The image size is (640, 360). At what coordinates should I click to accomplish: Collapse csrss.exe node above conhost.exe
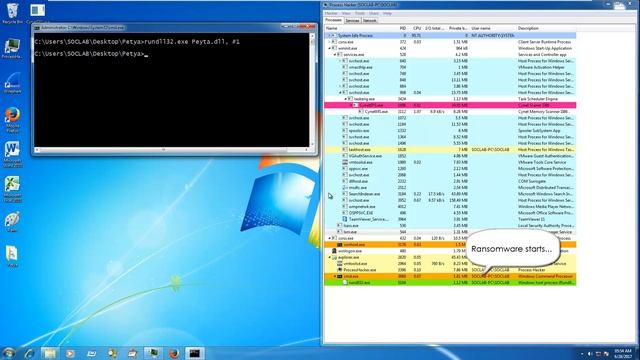pyautogui.click(x=330, y=238)
